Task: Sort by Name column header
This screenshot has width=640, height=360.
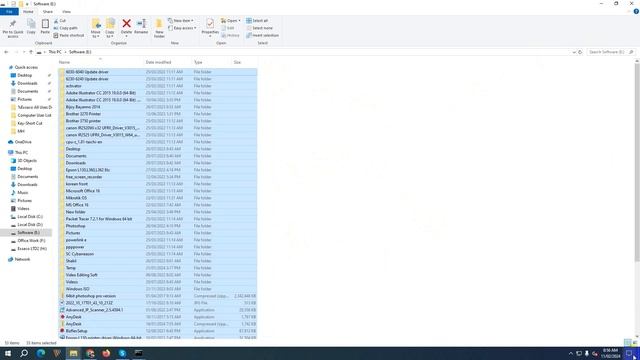Action: coord(100,62)
